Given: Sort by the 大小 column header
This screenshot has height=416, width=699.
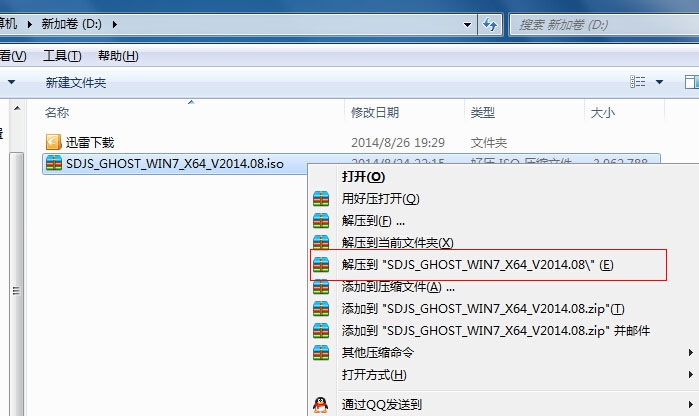Looking at the screenshot, I should [x=603, y=113].
